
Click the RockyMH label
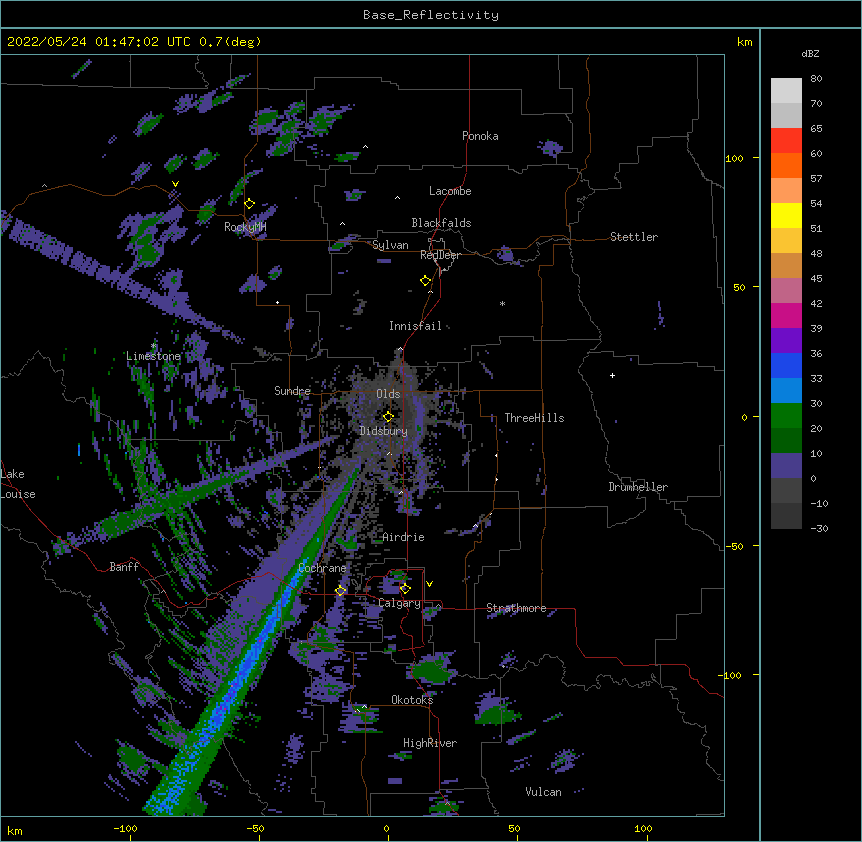pos(245,227)
